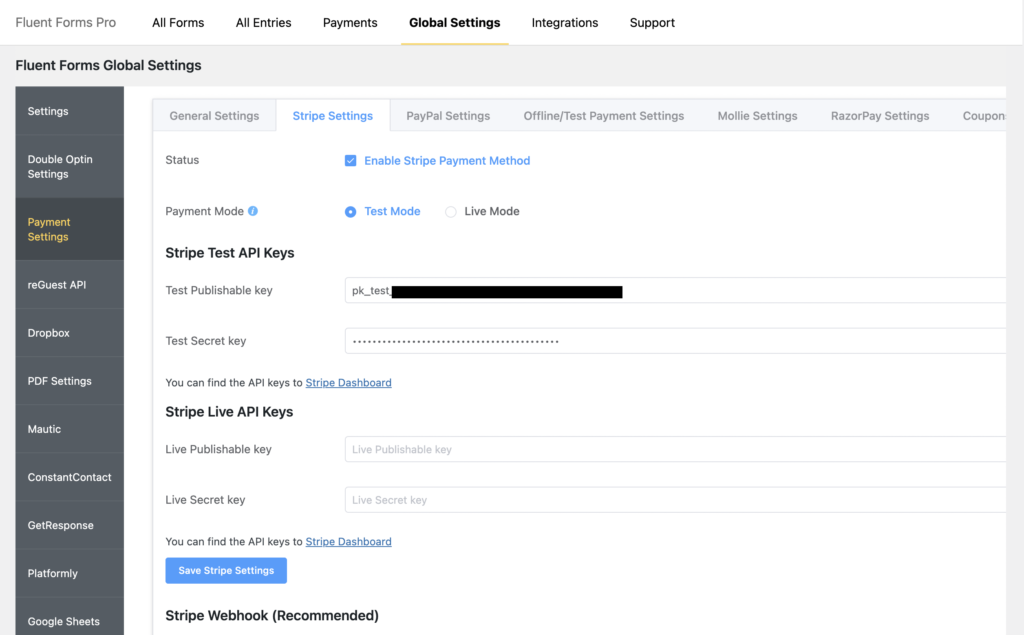Go to RazorPay Settings tab
1024x635 pixels.
coord(880,116)
